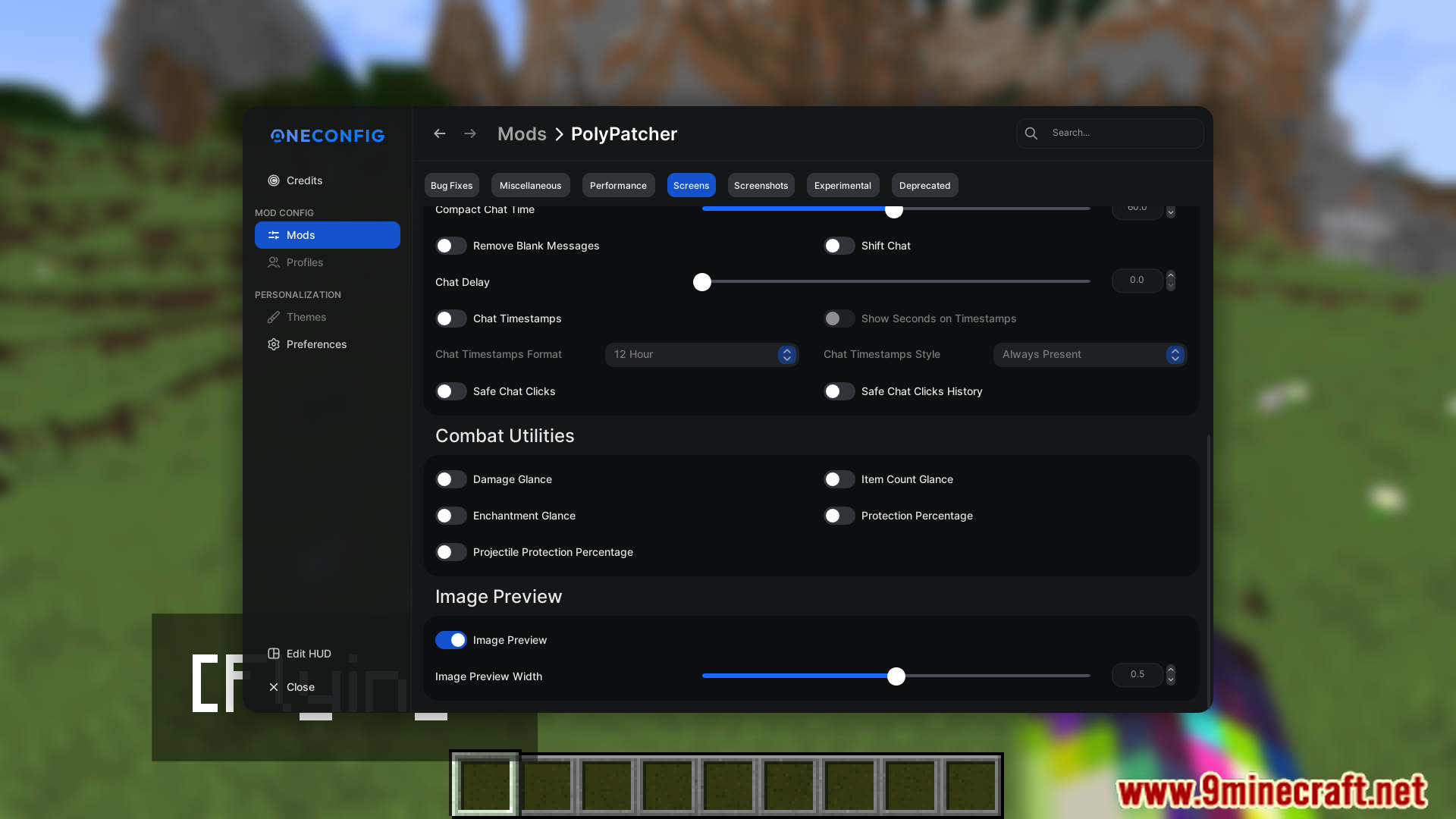
Task: Click Chat Delay increment arrow
Action: tap(1171, 275)
